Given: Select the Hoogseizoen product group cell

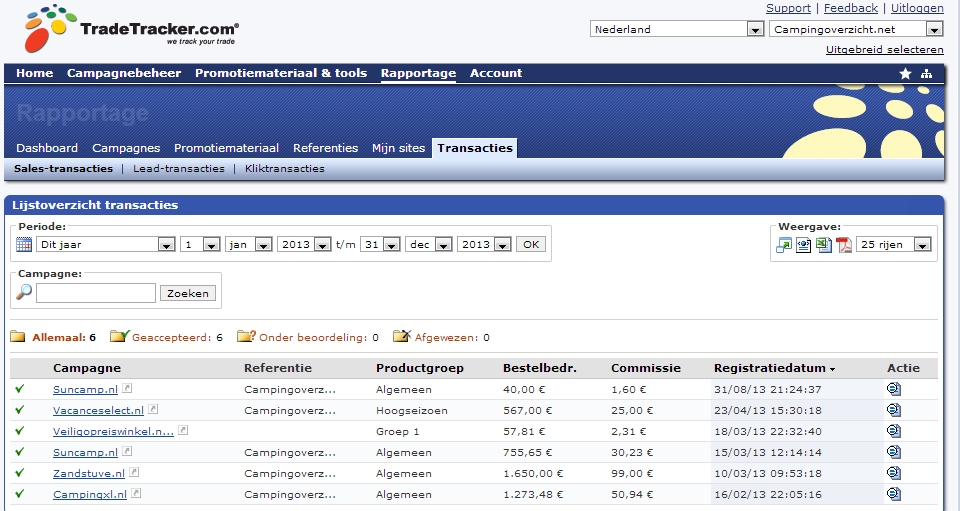Looking at the screenshot, I should coord(412,410).
